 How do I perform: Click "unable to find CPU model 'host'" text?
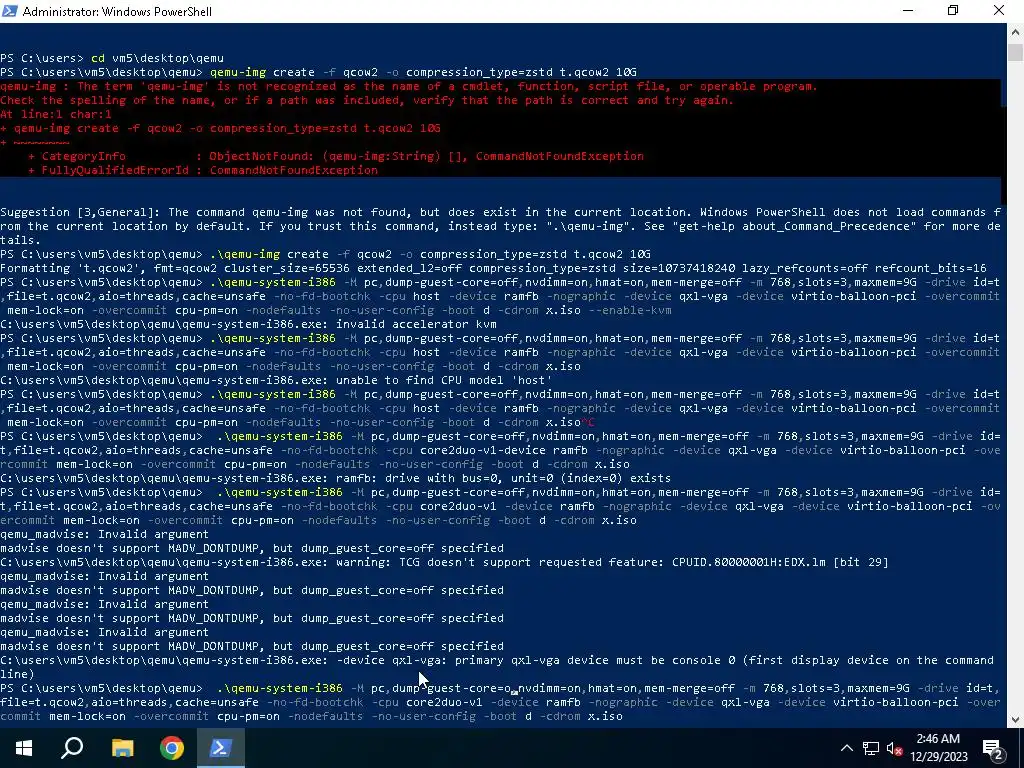pyautogui.click(x=444, y=380)
